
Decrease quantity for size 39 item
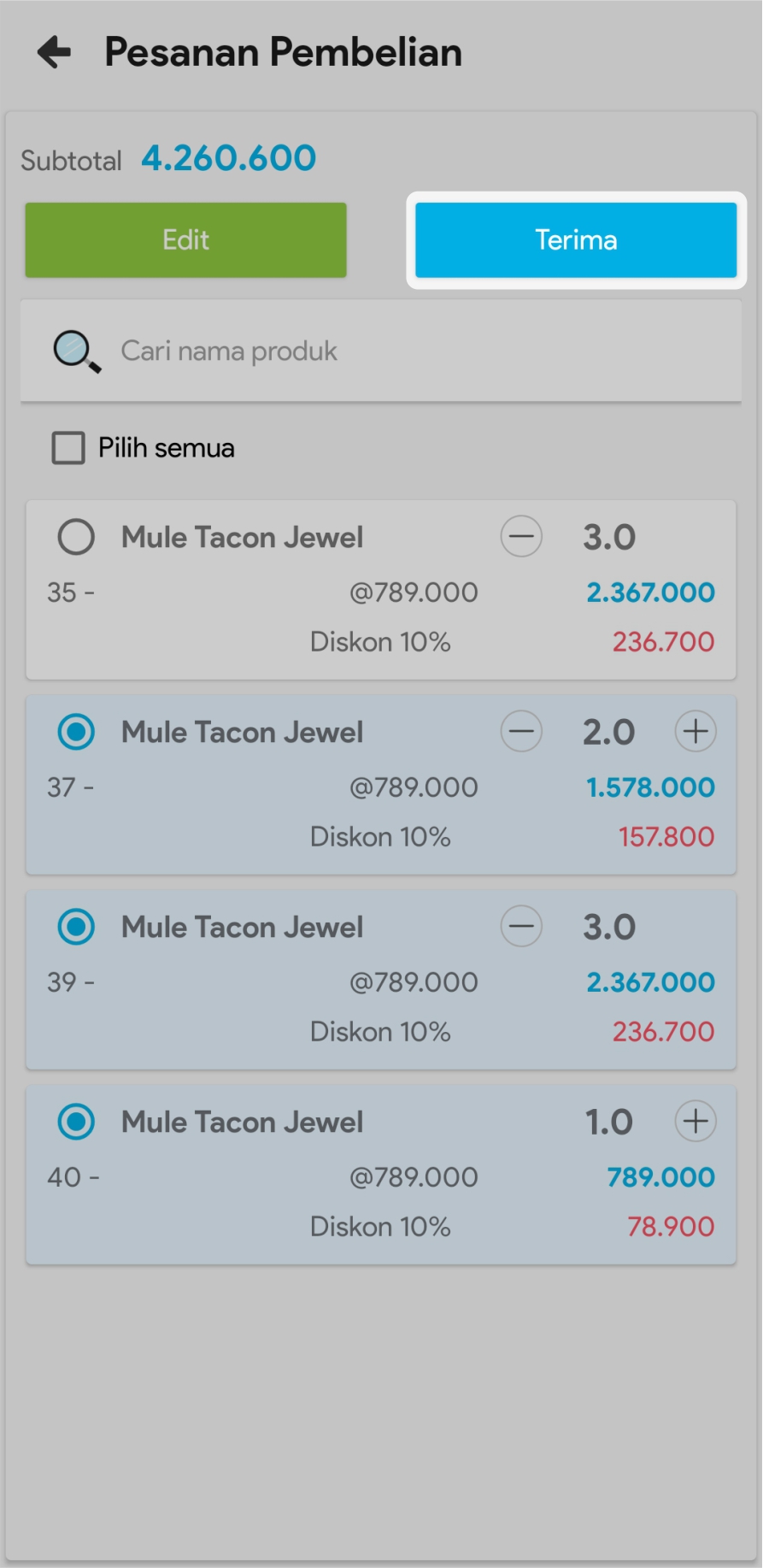(521, 927)
